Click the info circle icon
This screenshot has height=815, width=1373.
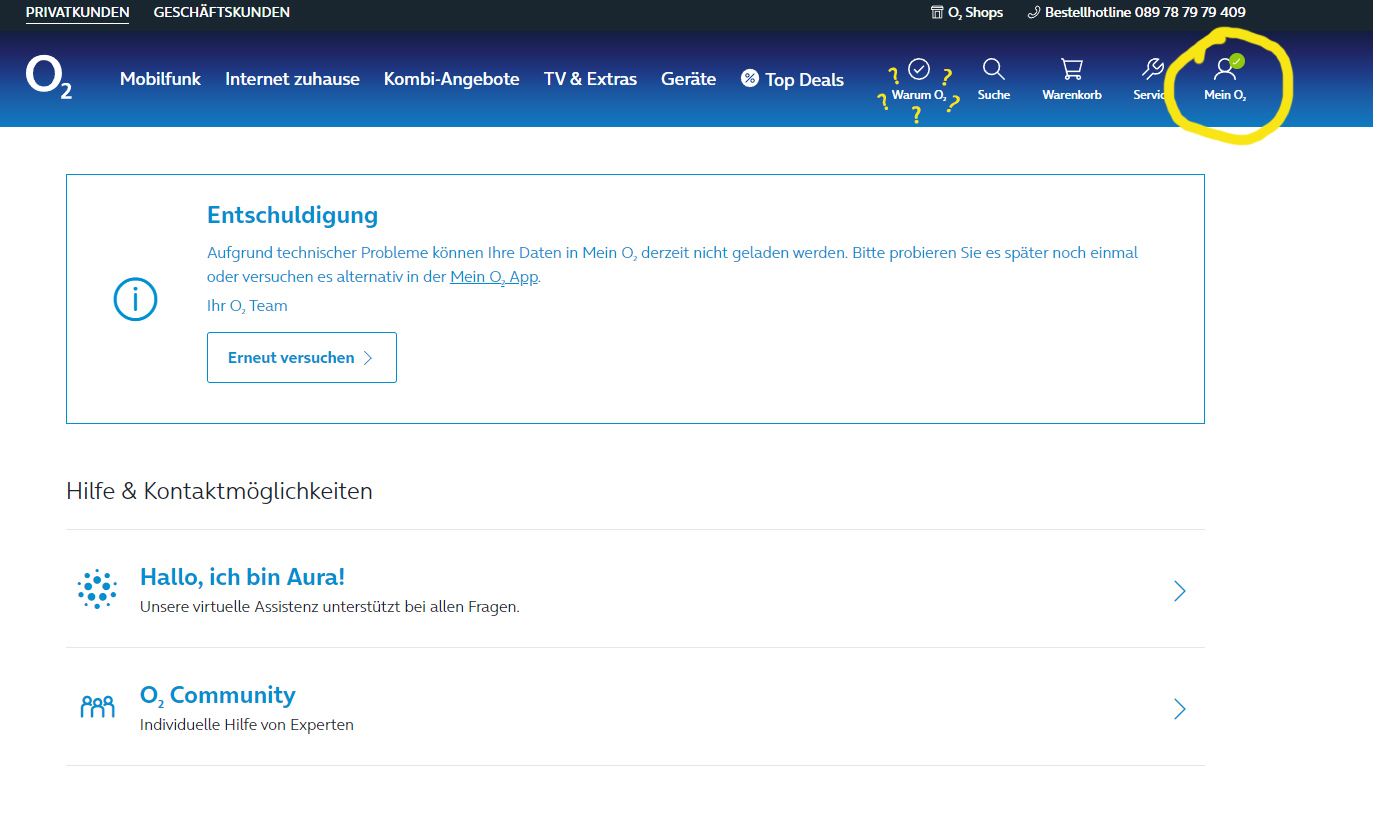tap(136, 299)
